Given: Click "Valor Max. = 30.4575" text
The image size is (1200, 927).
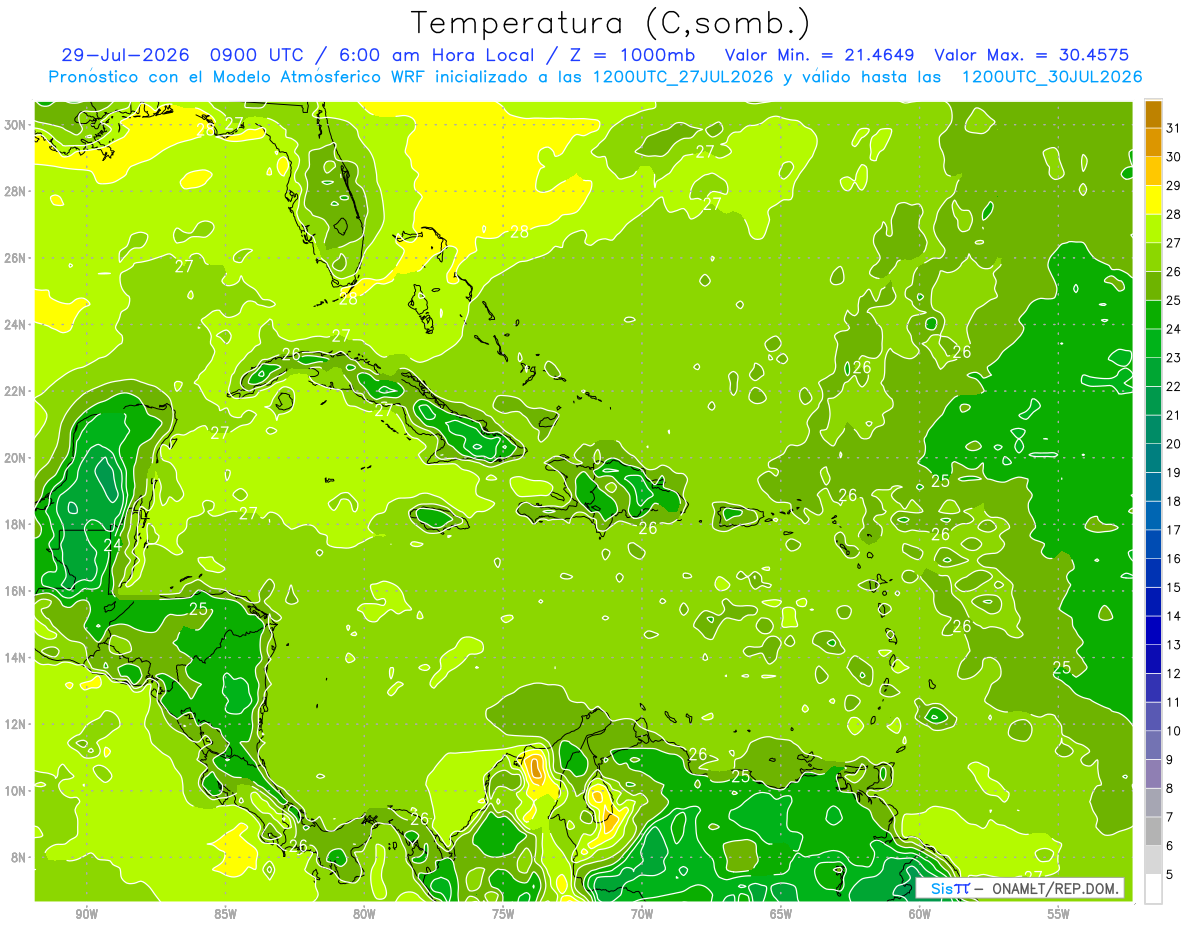Looking at the screenshot, I should tap(1034, 54).
